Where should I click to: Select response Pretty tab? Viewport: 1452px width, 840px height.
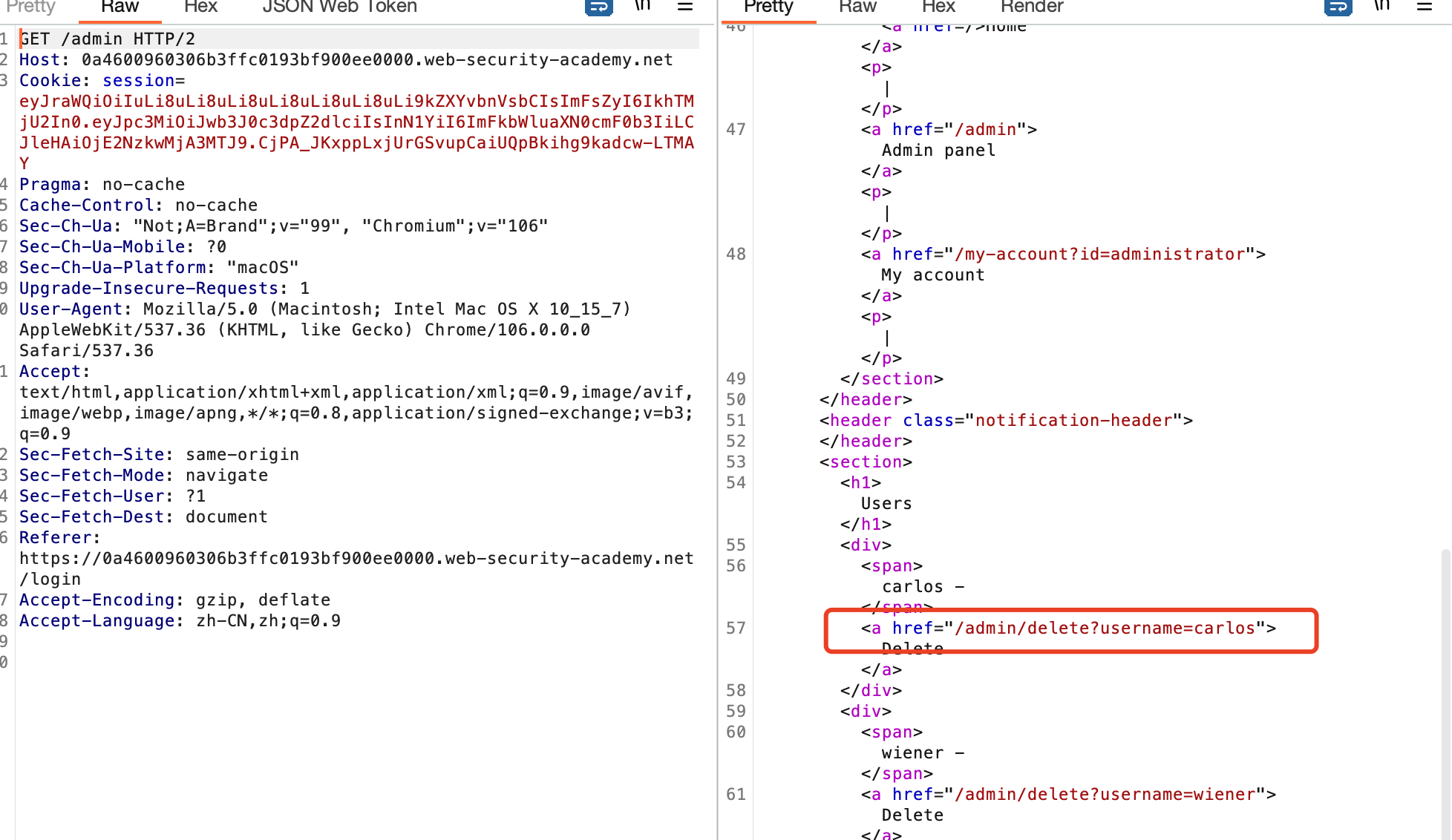[768, 7]
